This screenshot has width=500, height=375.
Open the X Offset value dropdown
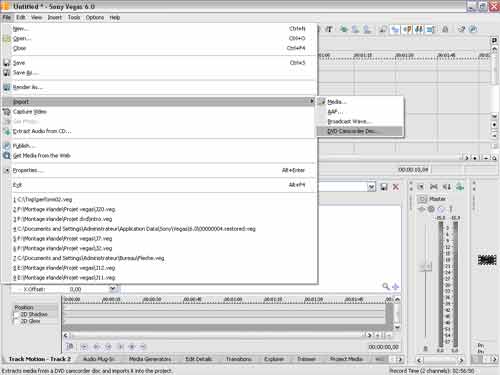[x=113, y=289]
